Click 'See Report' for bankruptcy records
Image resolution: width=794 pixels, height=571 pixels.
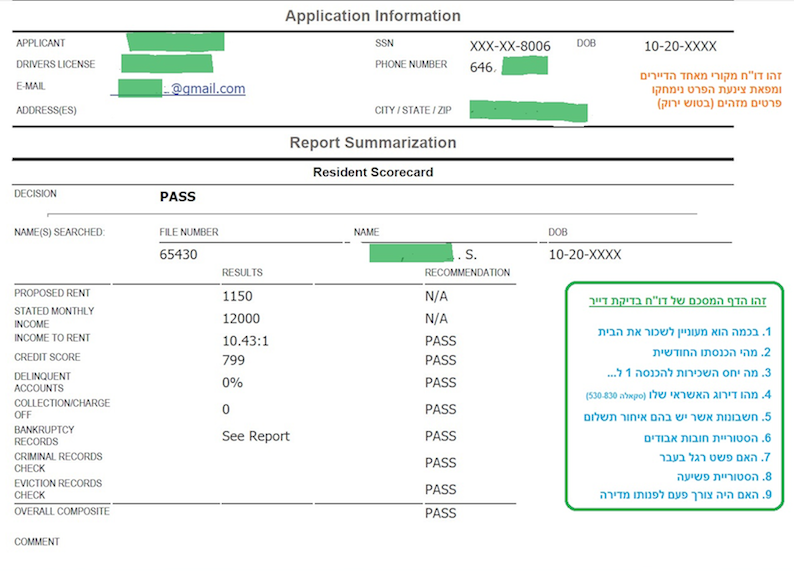pyautogui.click(x=256, y=436)
